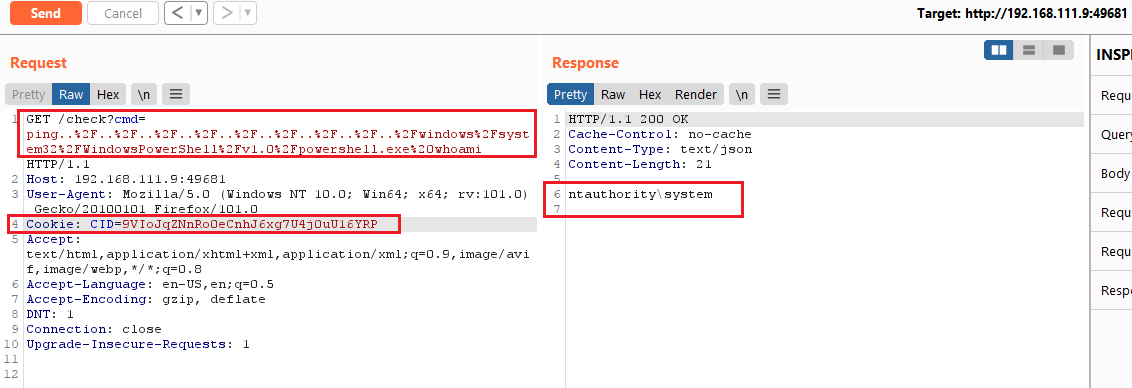Click the Response panel heading
Screen dimensions: 1132x388
(x=585, y=63)
